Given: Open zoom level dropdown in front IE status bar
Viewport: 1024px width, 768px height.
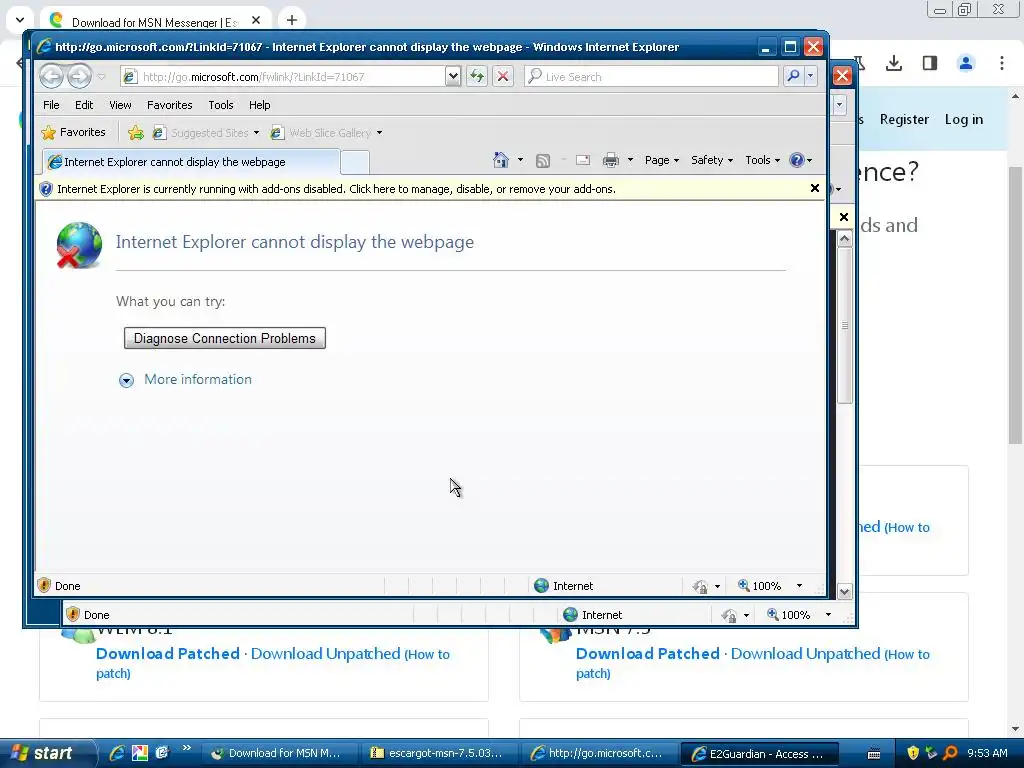Looking at the screenshot, I should [799, 586].
